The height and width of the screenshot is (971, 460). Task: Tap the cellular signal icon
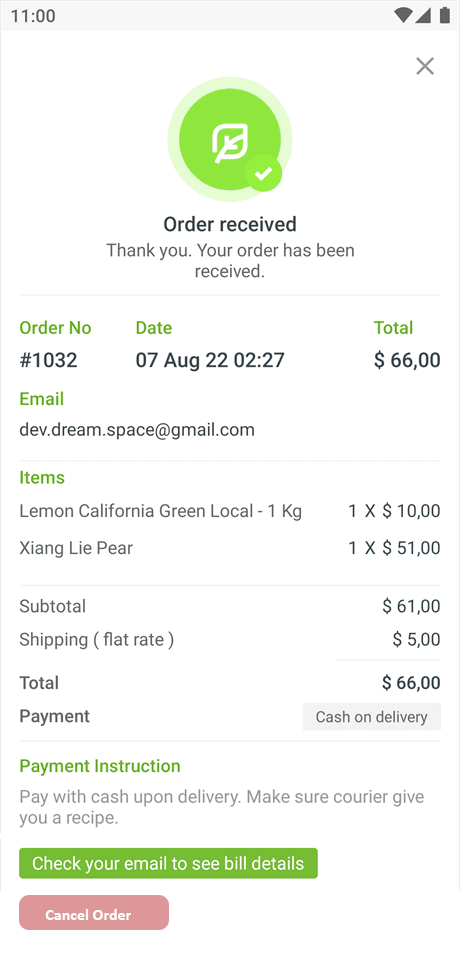tap(423, 15)
